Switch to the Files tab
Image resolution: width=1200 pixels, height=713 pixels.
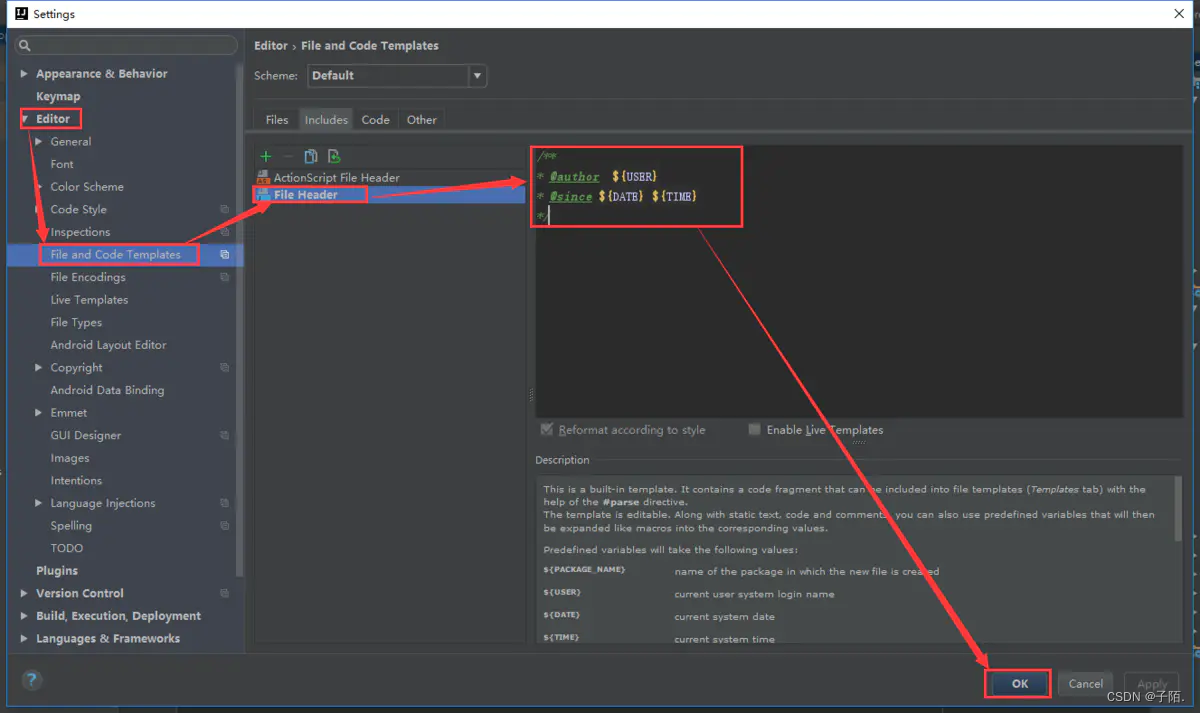277,119
